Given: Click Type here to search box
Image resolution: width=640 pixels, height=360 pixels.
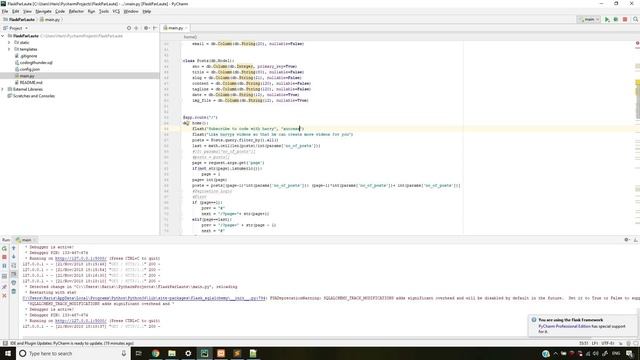Looking at the screenshot, I should 73,353.
